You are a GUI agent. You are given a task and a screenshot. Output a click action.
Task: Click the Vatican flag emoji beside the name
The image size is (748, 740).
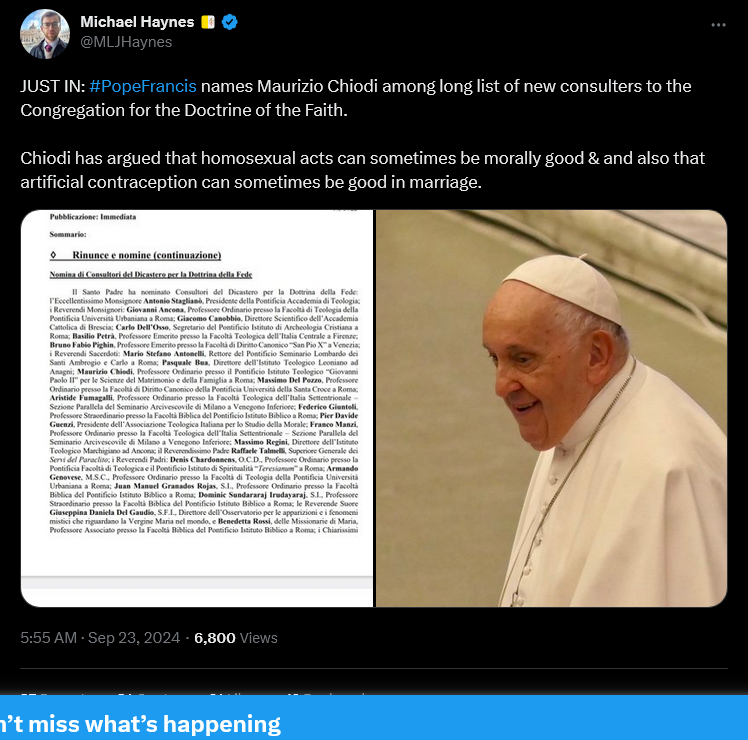tap(208, 22)
